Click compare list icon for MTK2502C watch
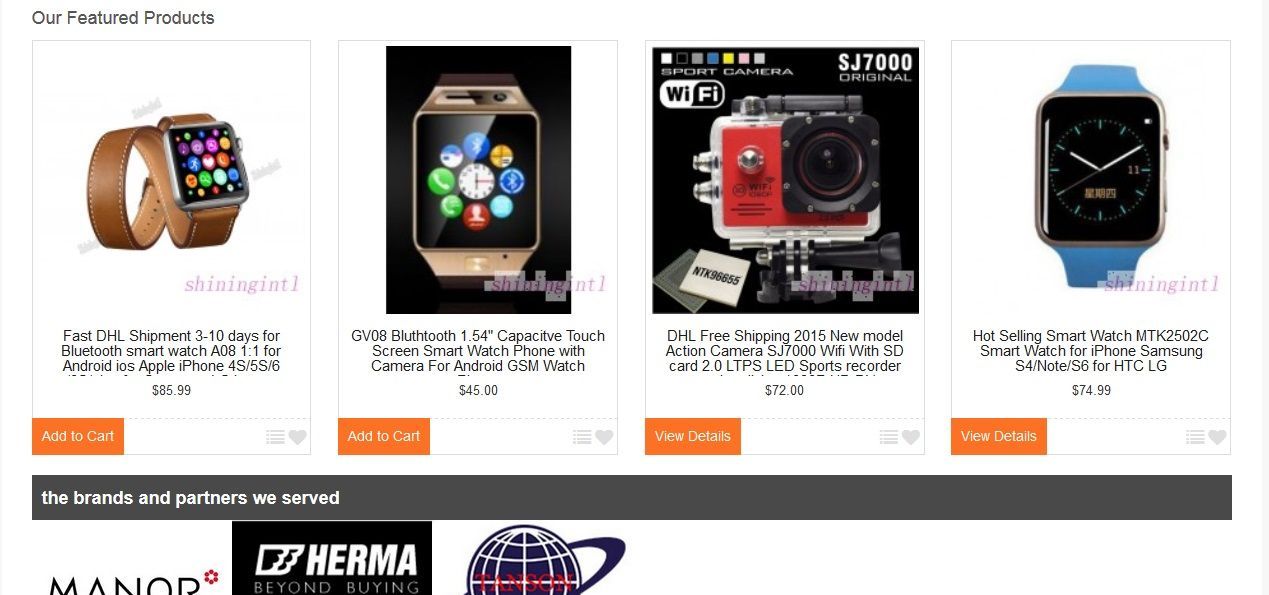 click(1195, 437)
